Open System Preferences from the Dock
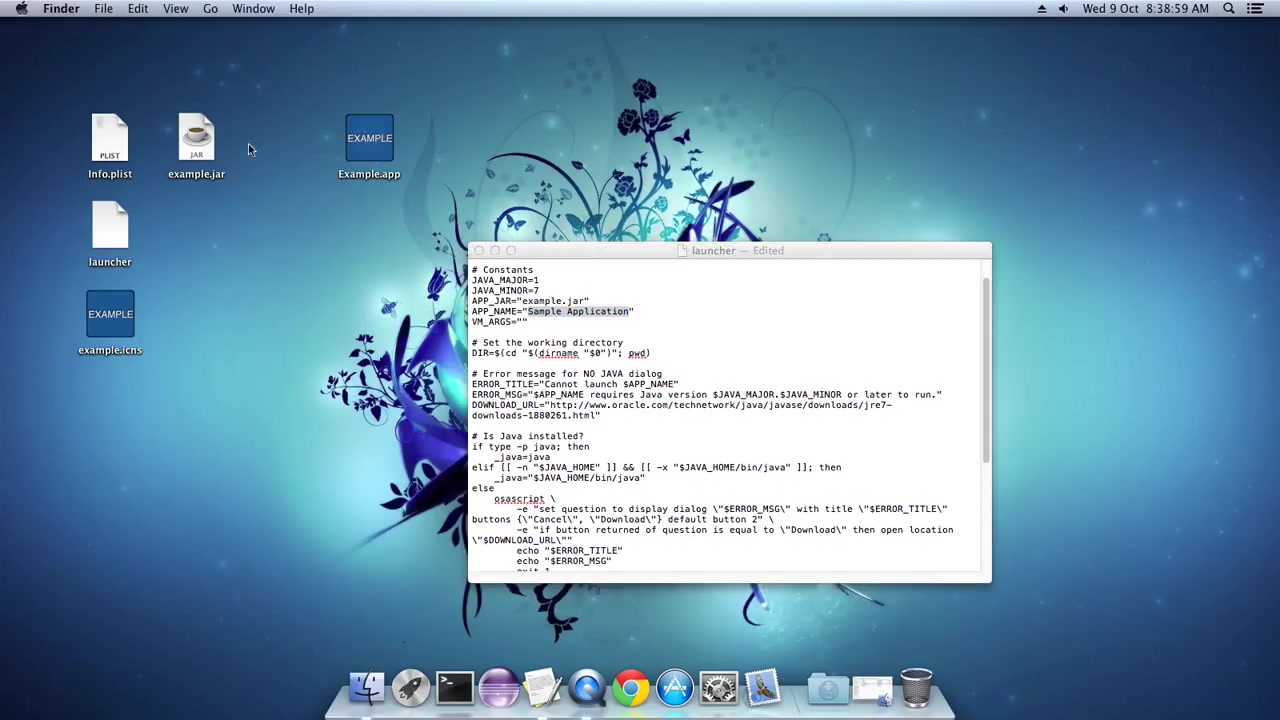This screenshot has width=1280, height=720. point(719,687)
